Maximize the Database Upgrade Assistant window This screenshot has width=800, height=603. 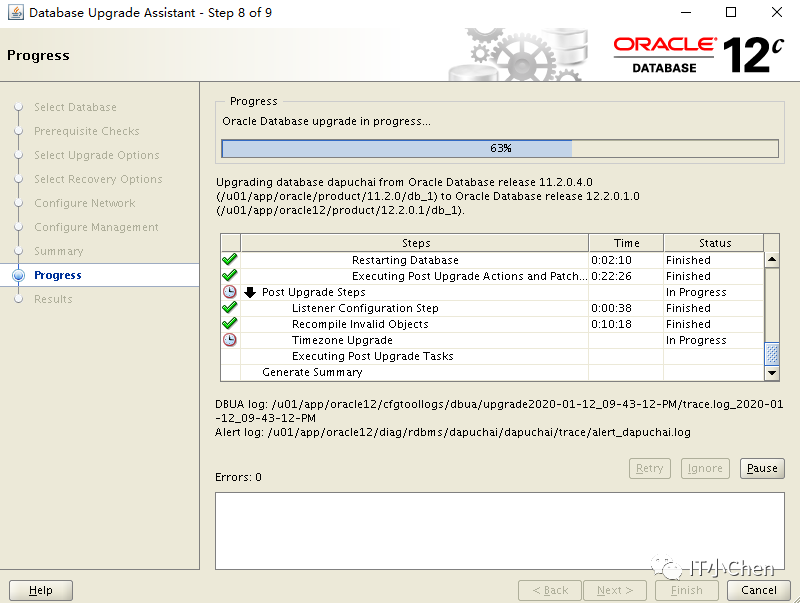pos(731,12)
